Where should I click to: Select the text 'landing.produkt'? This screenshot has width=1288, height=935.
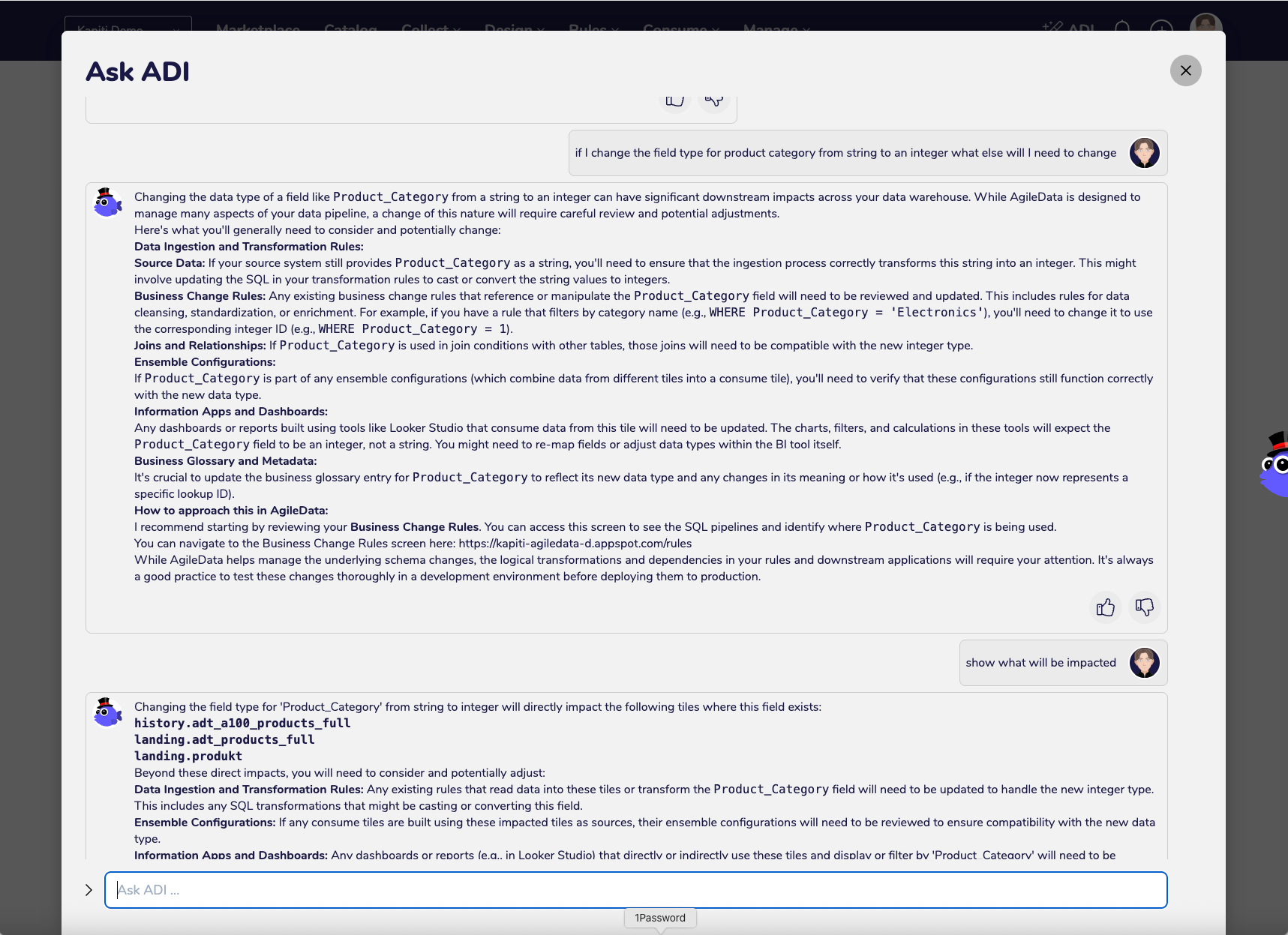pyautogui.click(x=188, y=757)
